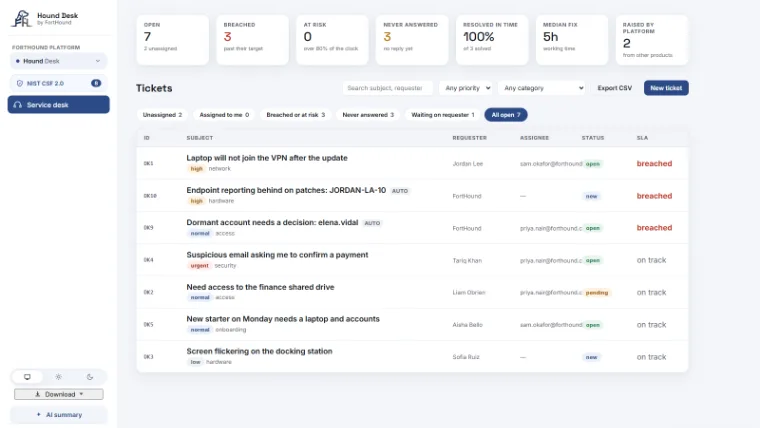
Task: Open the Hound Desk platform dropdown
Action: pos(58,61)
